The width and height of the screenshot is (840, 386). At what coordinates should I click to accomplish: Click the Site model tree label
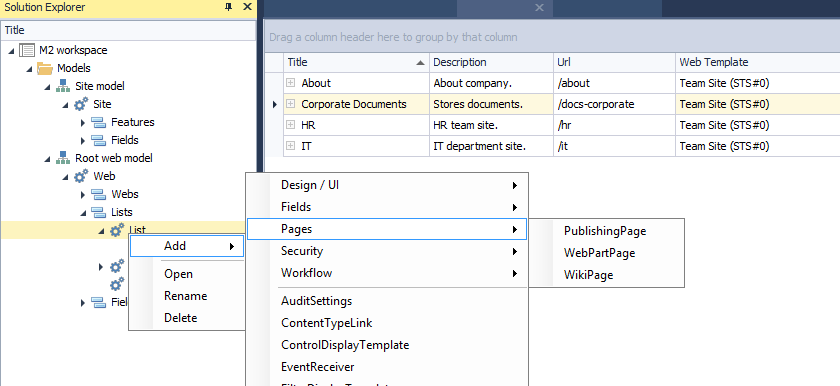(x=100, y=86)
